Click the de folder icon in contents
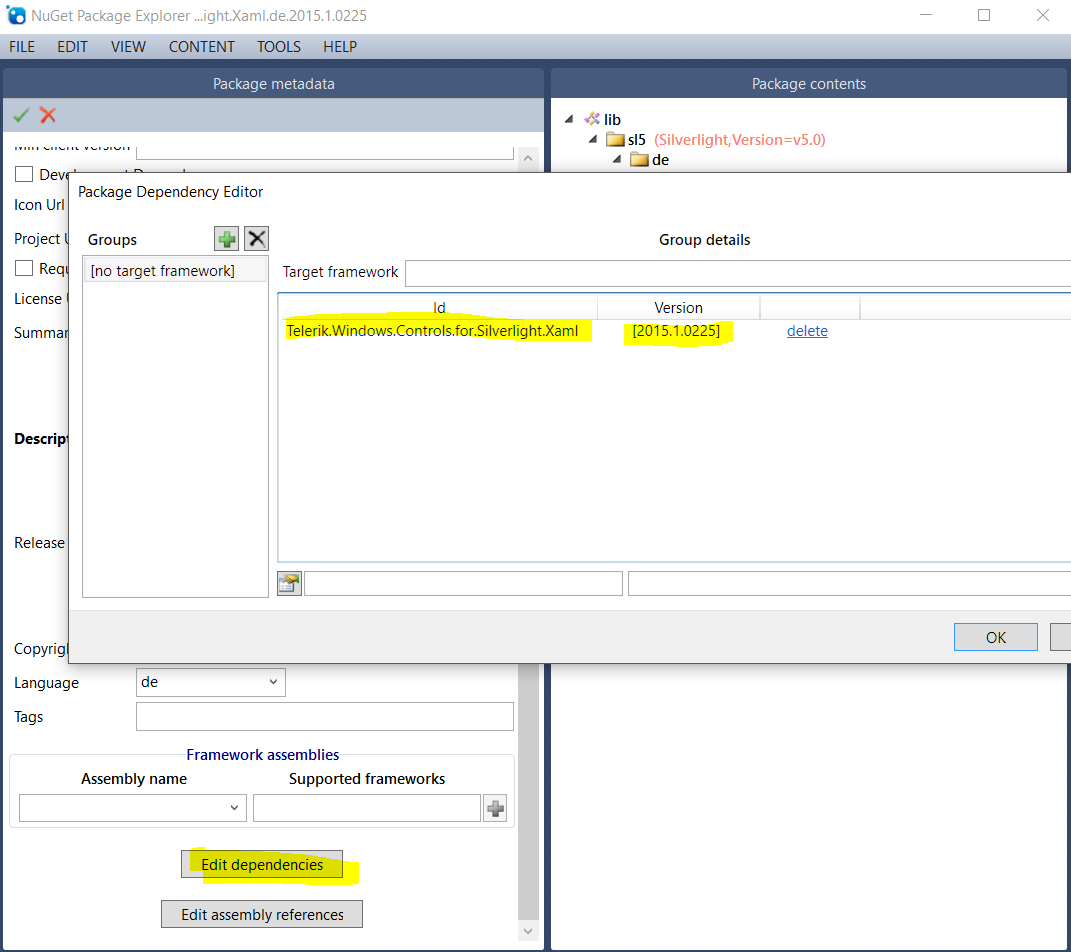 pyautogui.click(x=639, y=160)
